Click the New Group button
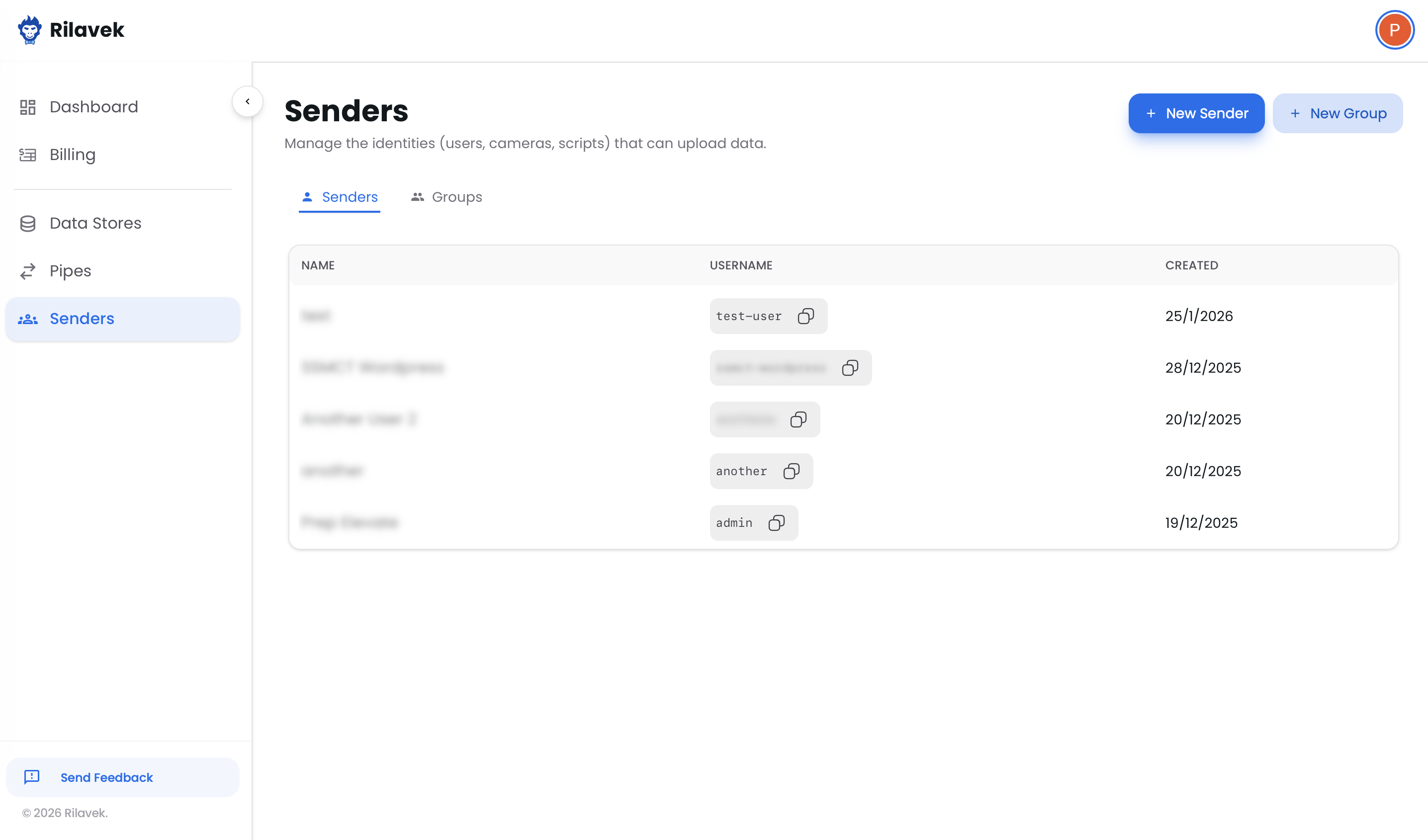This screenshot has height=840, width=1428. click(x=1338, y=113)
